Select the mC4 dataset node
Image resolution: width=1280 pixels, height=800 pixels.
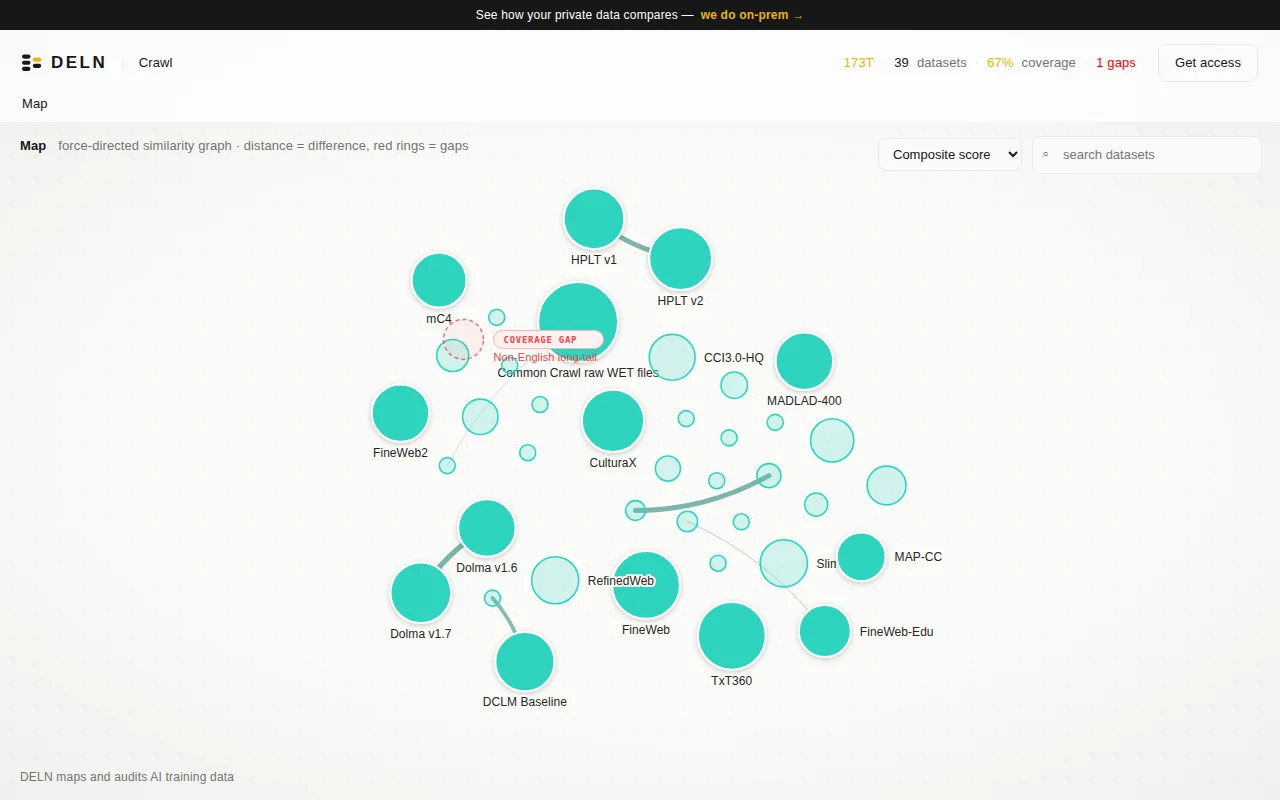(x=439, y=280)
